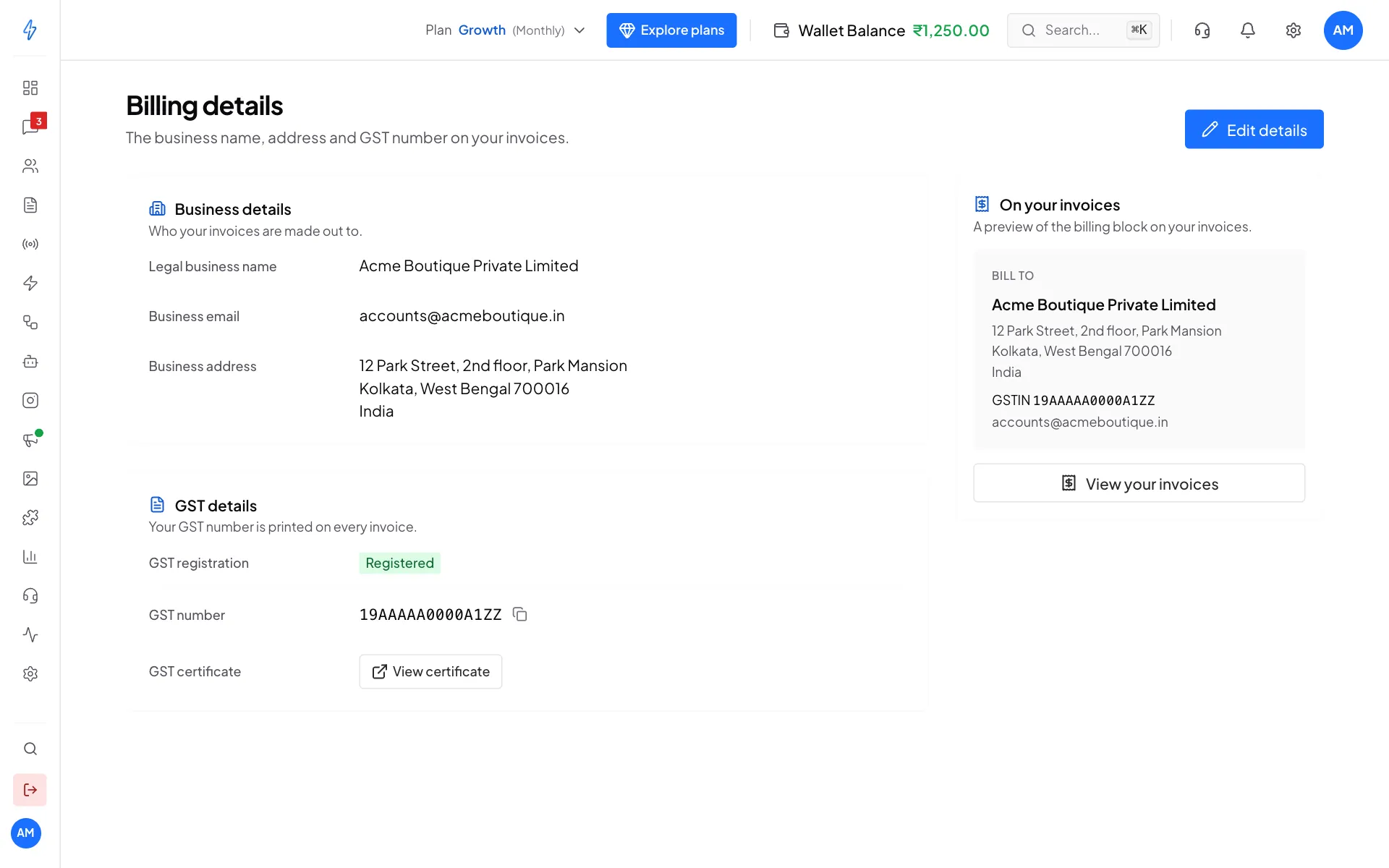Open notifications bell in top bar

1247,30
